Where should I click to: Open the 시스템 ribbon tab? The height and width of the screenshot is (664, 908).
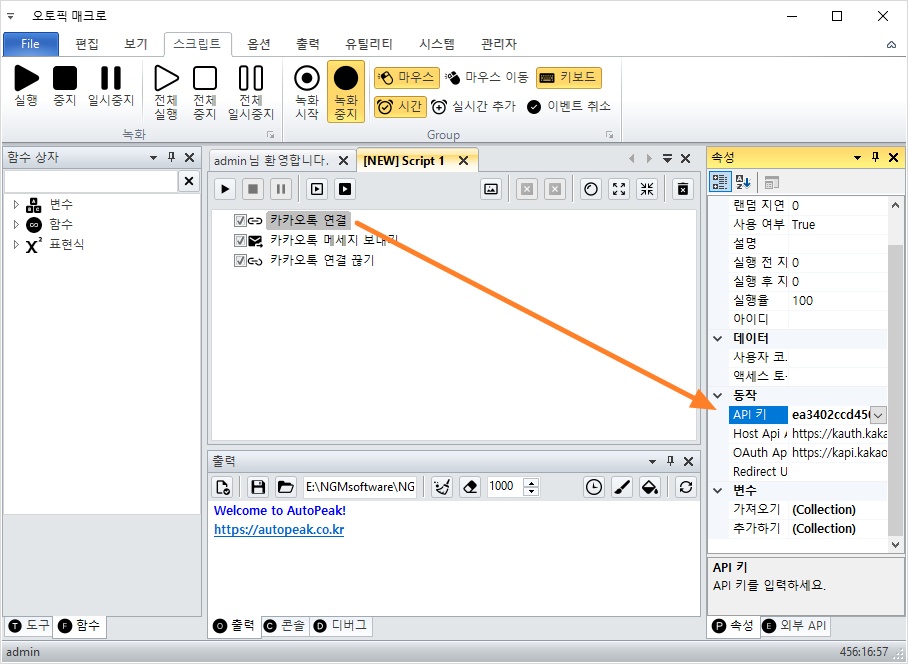click(x=437, y=44)
